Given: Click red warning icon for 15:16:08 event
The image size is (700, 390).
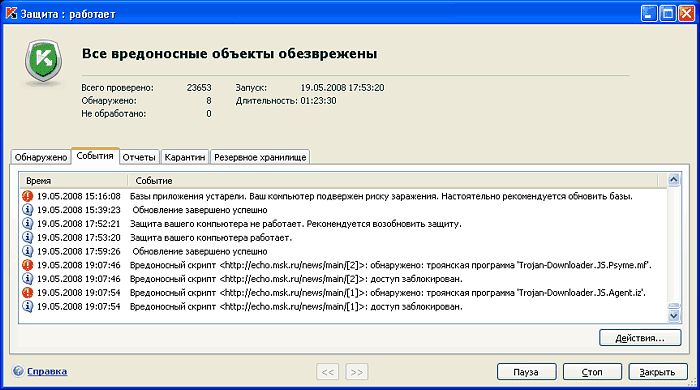Looking at the screenshot, I should coord(28,196).
